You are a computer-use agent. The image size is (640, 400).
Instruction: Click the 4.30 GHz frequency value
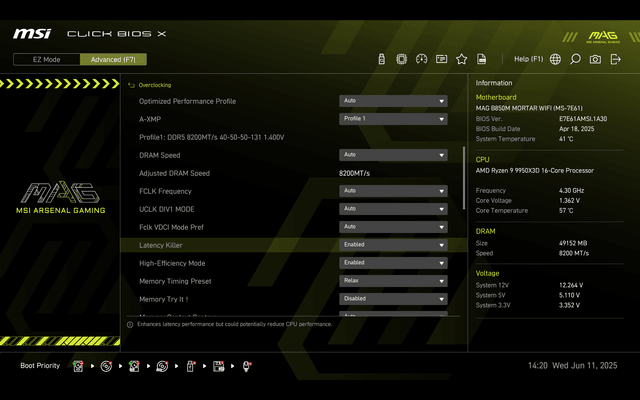571,191
